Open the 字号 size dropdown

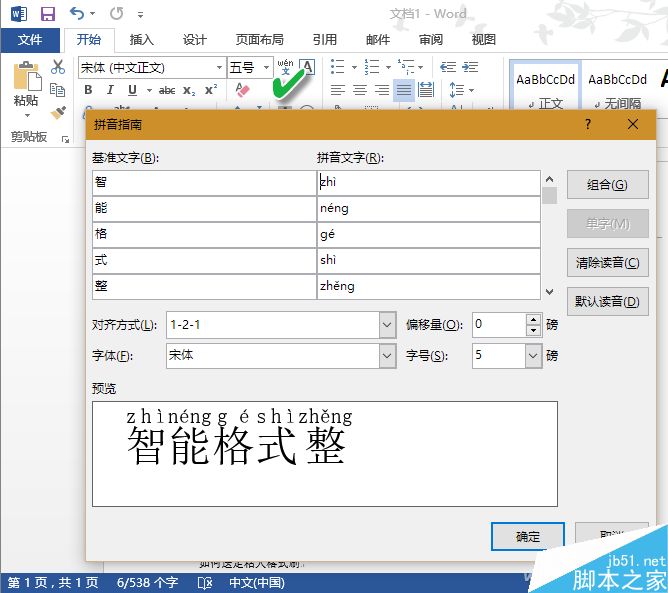(x=533, y=355)
